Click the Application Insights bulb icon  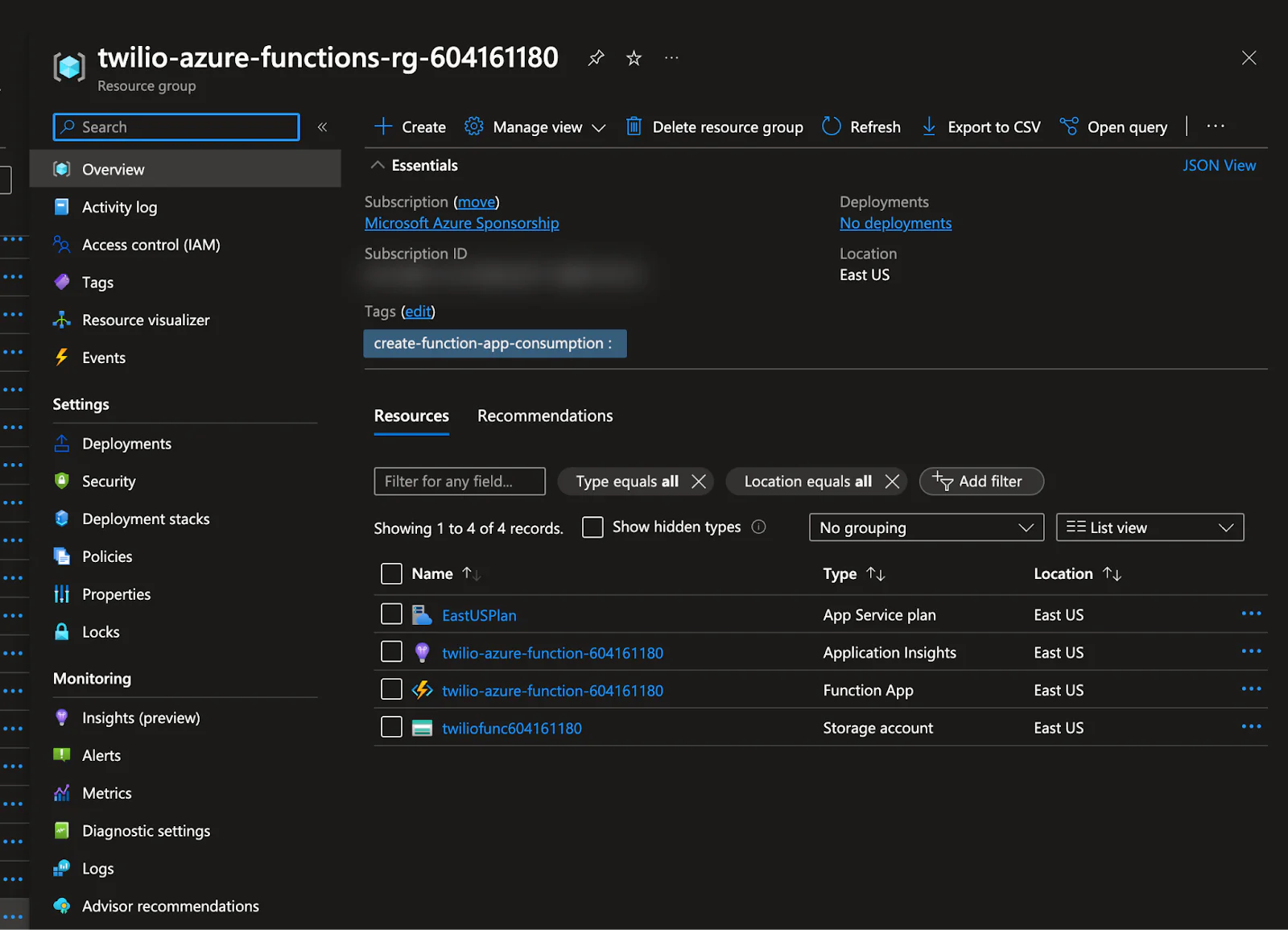(422, 653)
